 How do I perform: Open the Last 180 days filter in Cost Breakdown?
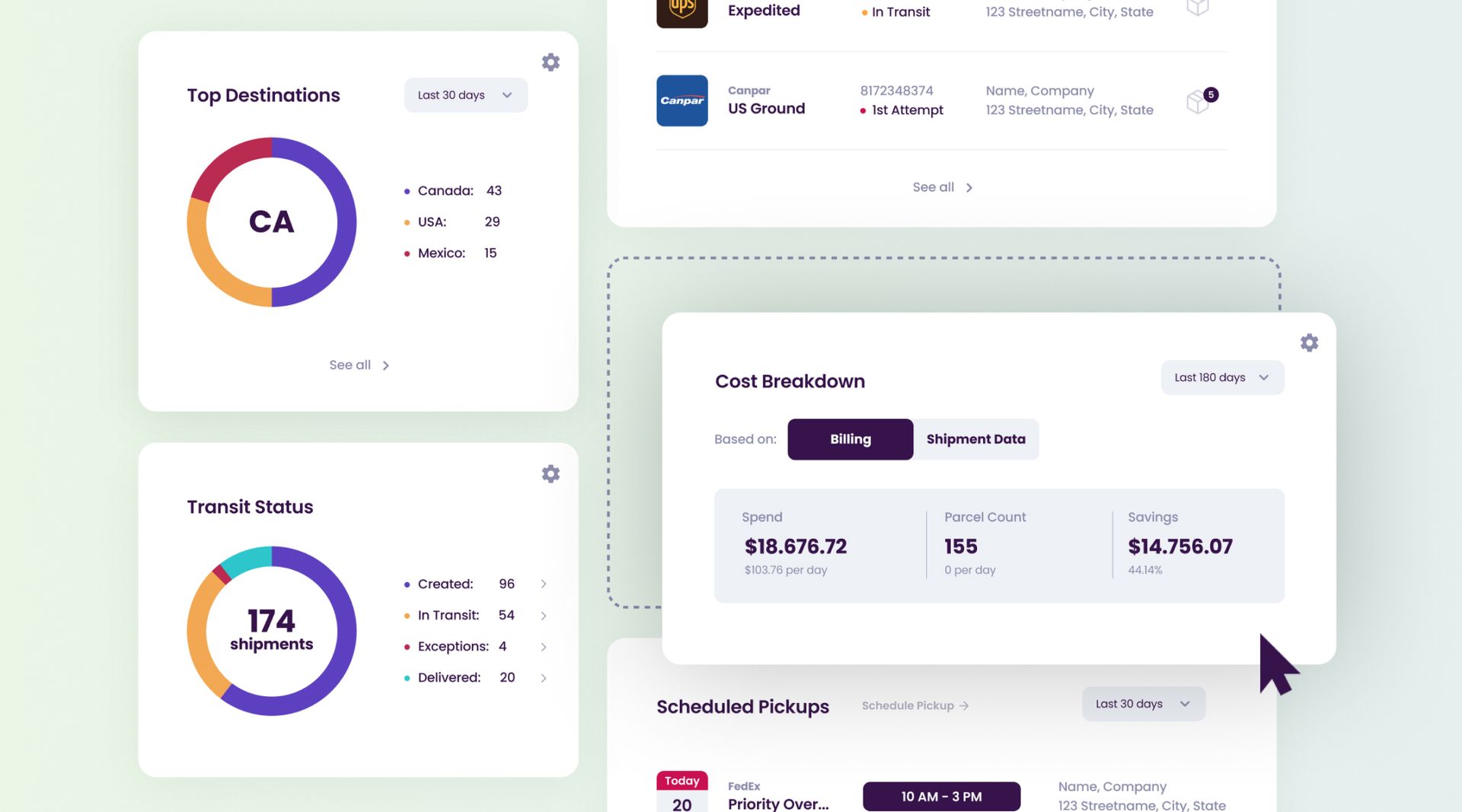point(1221,377)
